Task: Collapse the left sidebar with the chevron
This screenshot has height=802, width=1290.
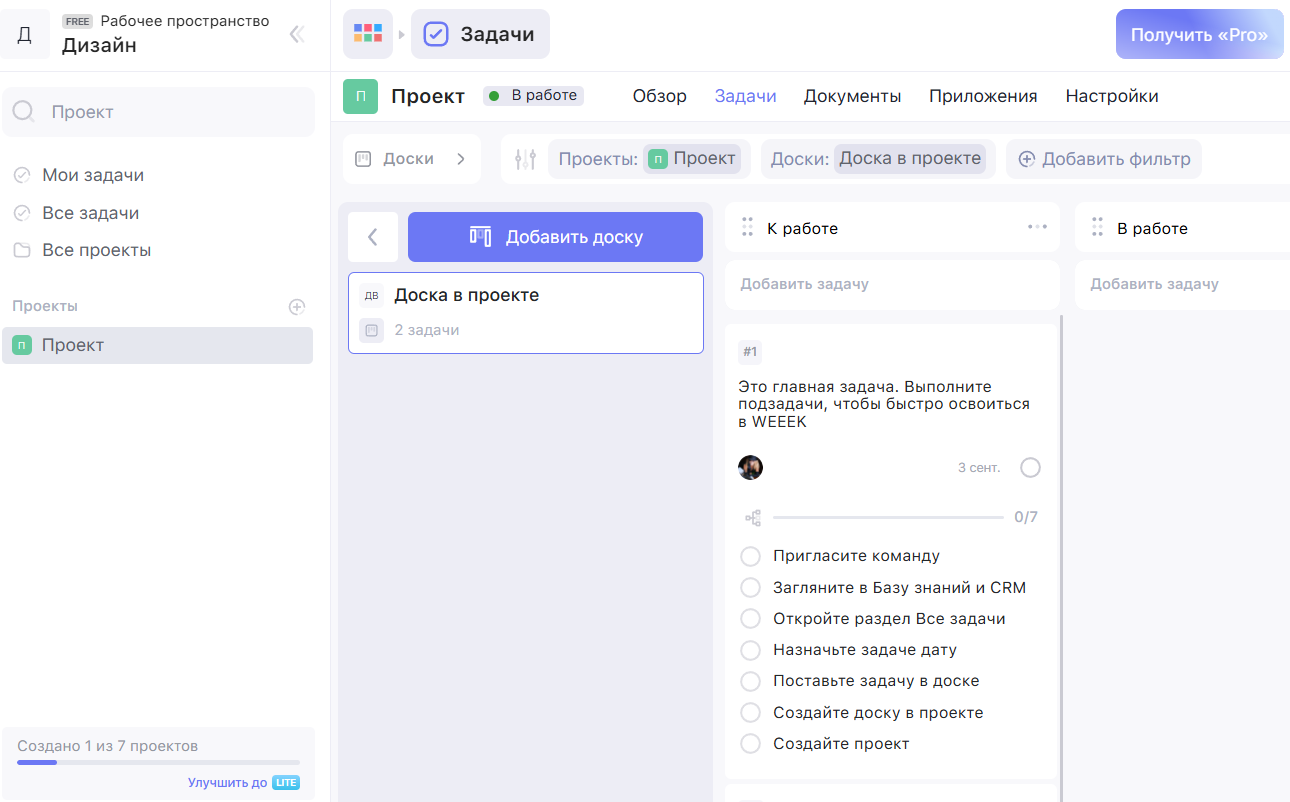Action: (296, 33)
